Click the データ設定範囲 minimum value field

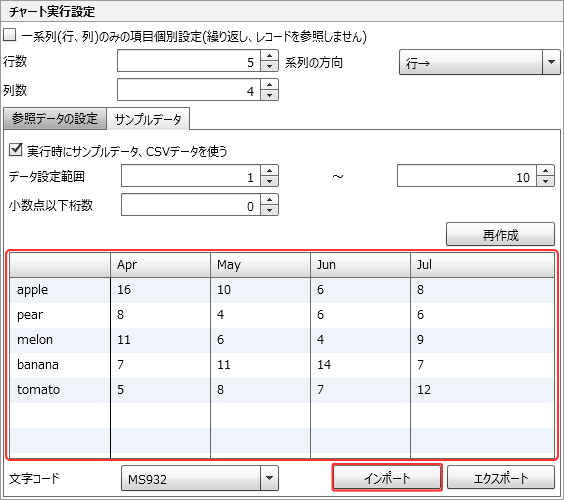coord(191,176)
